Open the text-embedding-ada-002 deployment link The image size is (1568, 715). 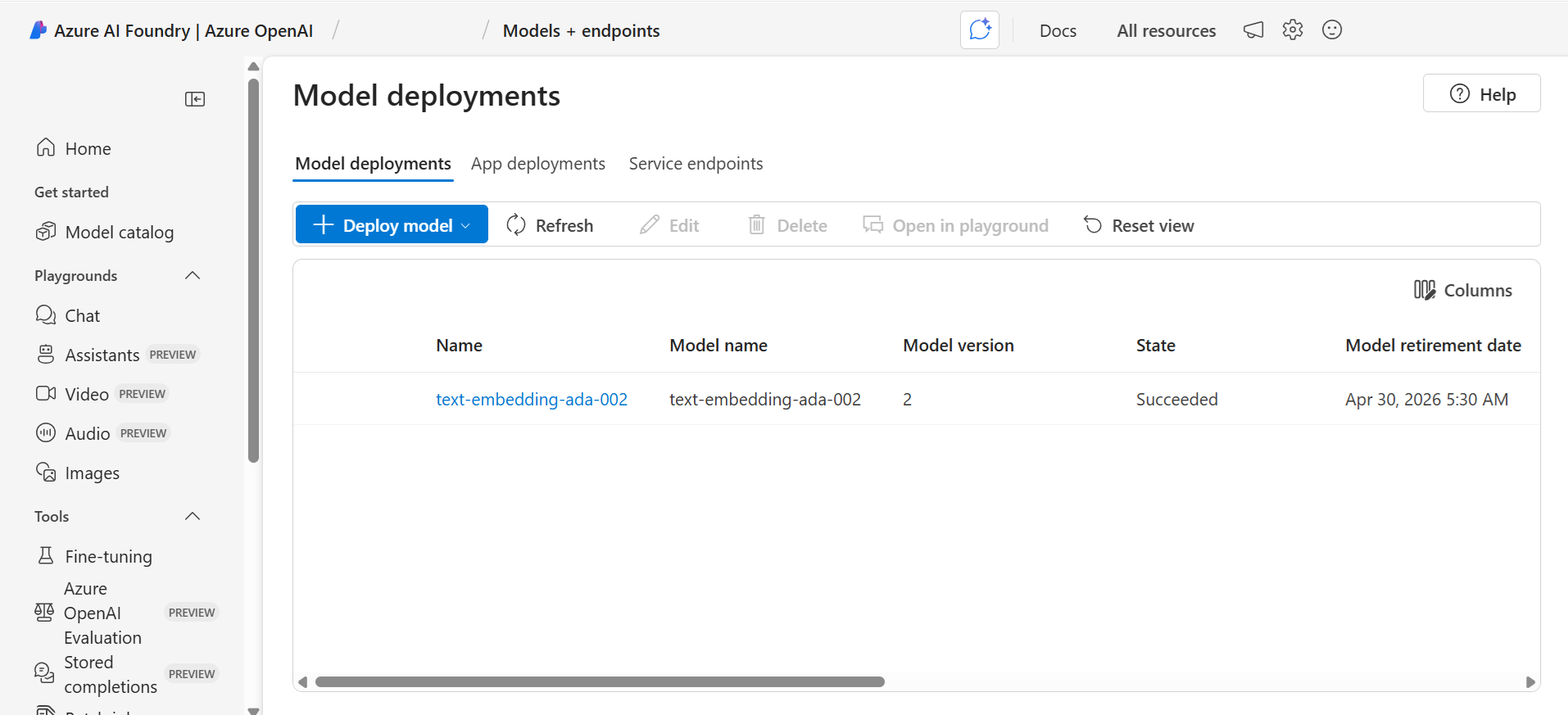532,399
